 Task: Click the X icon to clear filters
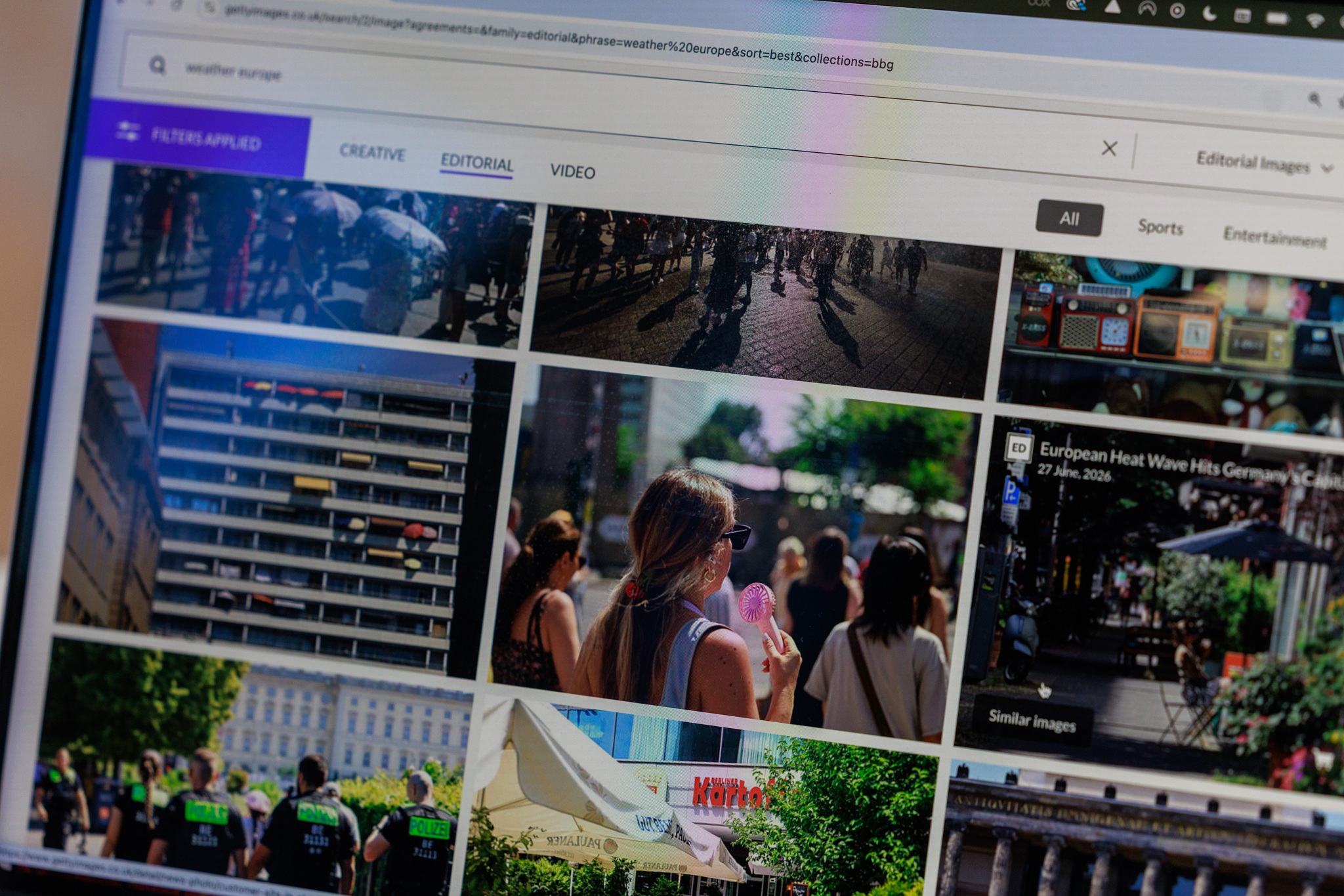coord(1109,148)
